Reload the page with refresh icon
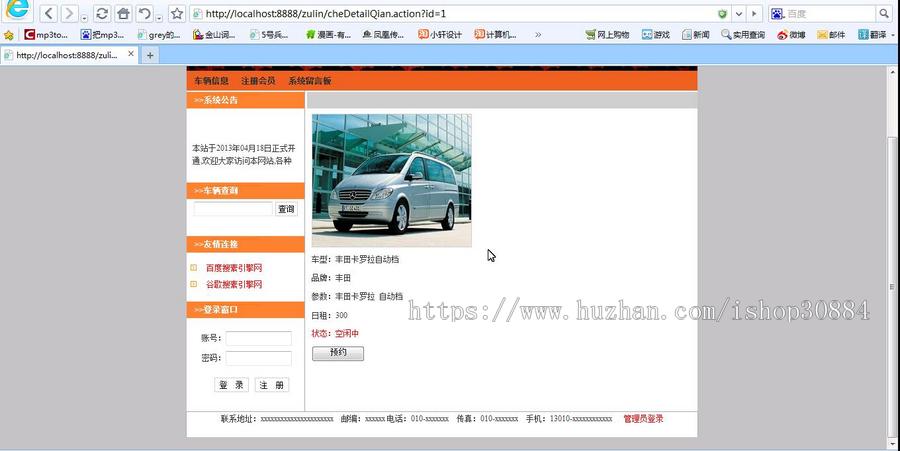Screen dimensions: 900x451 click(x=102, y=13)
